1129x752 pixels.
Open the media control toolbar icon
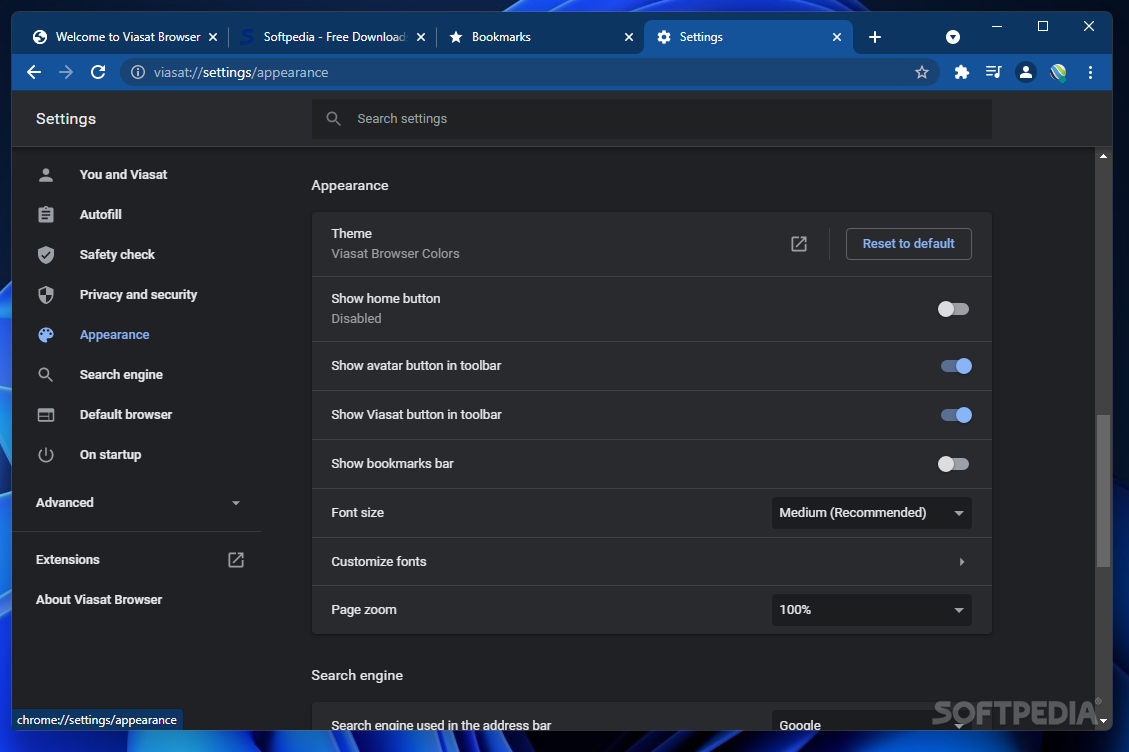pyautogui.click(x=993, y=72)
